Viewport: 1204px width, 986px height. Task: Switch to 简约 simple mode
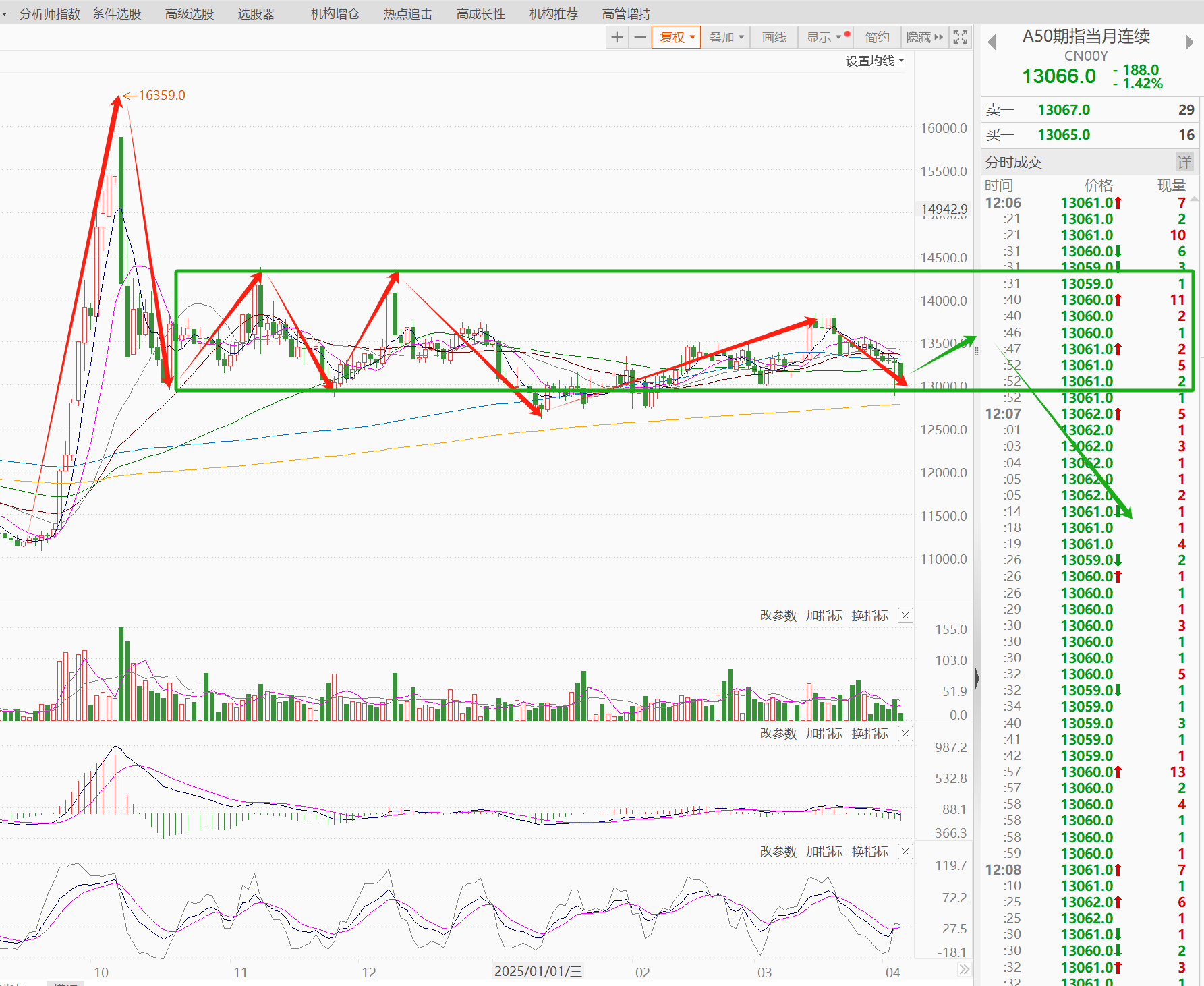pos(877,38)
